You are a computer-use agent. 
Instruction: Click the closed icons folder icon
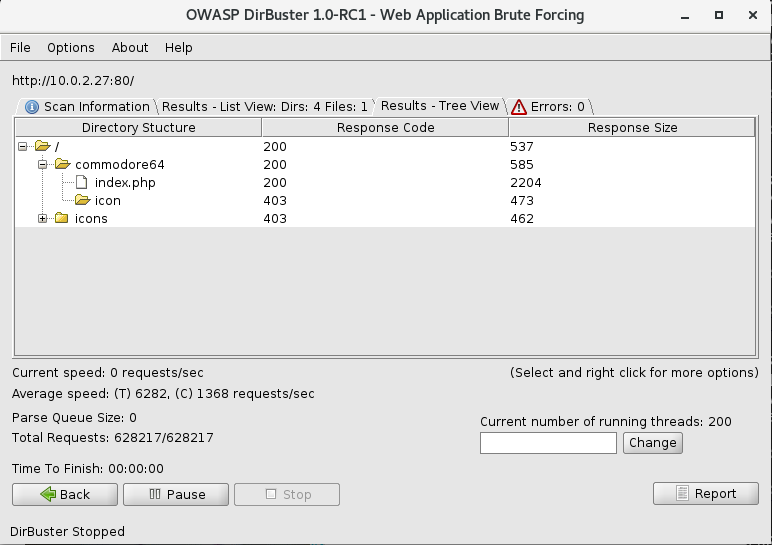pyautogui.click(x=62, y=218)
